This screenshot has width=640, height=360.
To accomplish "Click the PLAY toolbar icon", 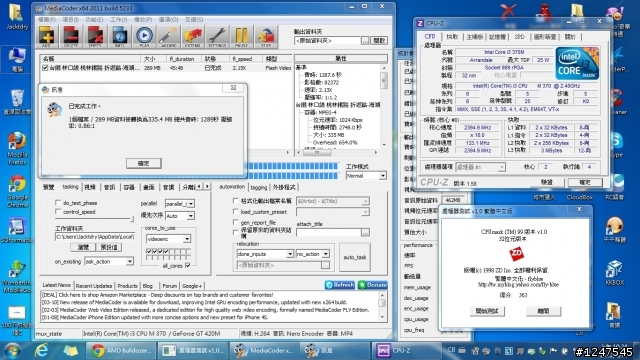I will point(144,37).
